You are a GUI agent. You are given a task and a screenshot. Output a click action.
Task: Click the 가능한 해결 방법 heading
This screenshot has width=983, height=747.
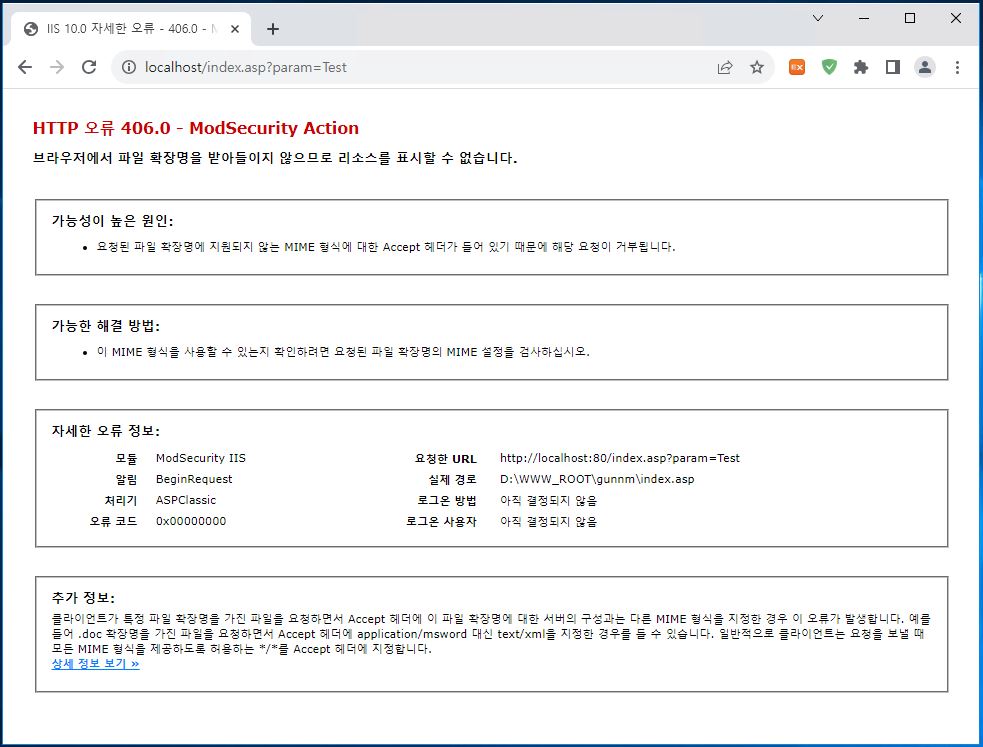[x=105, y=326]
